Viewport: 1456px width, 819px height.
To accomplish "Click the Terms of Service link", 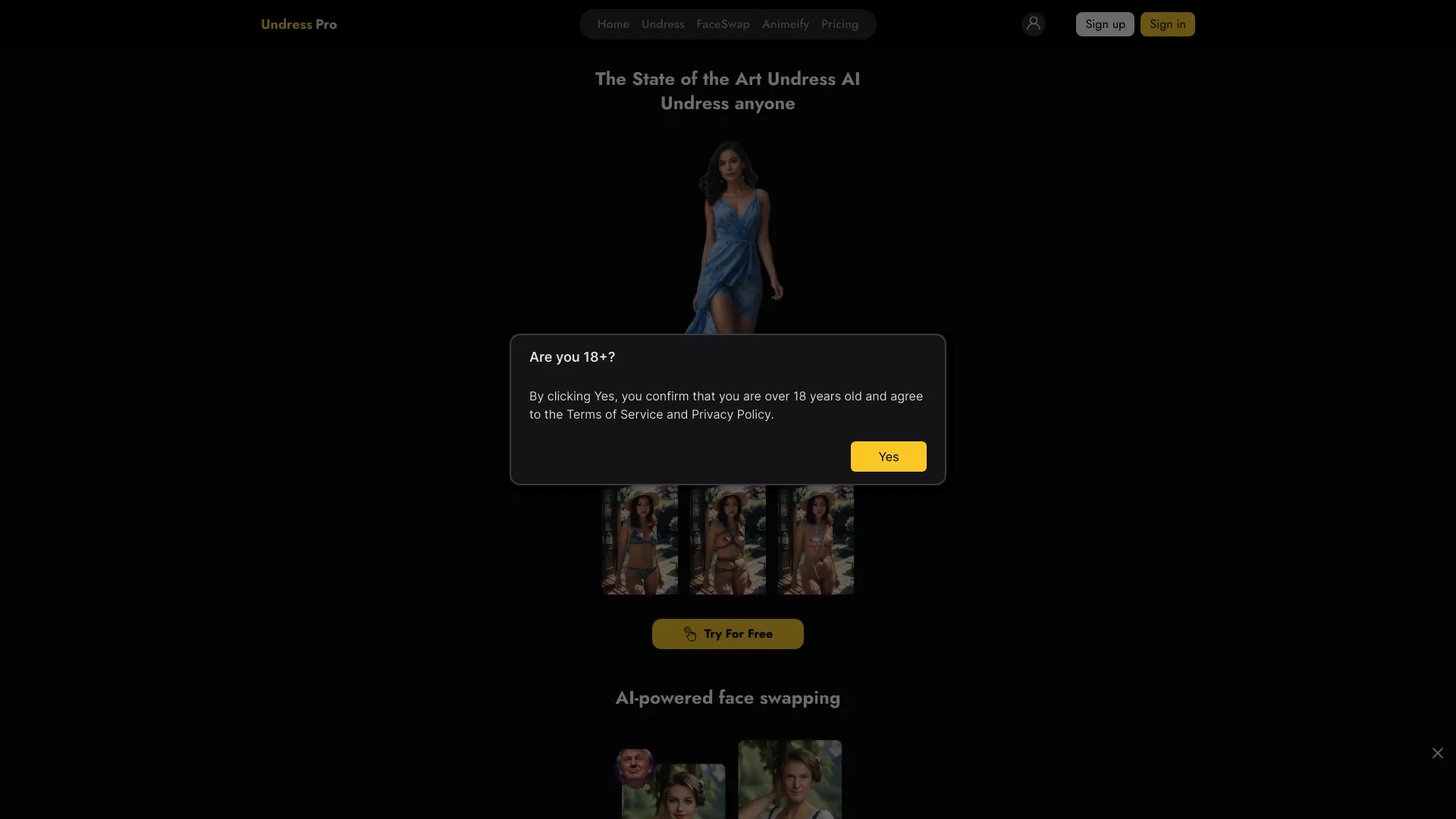I will click(x=614, y=414).
